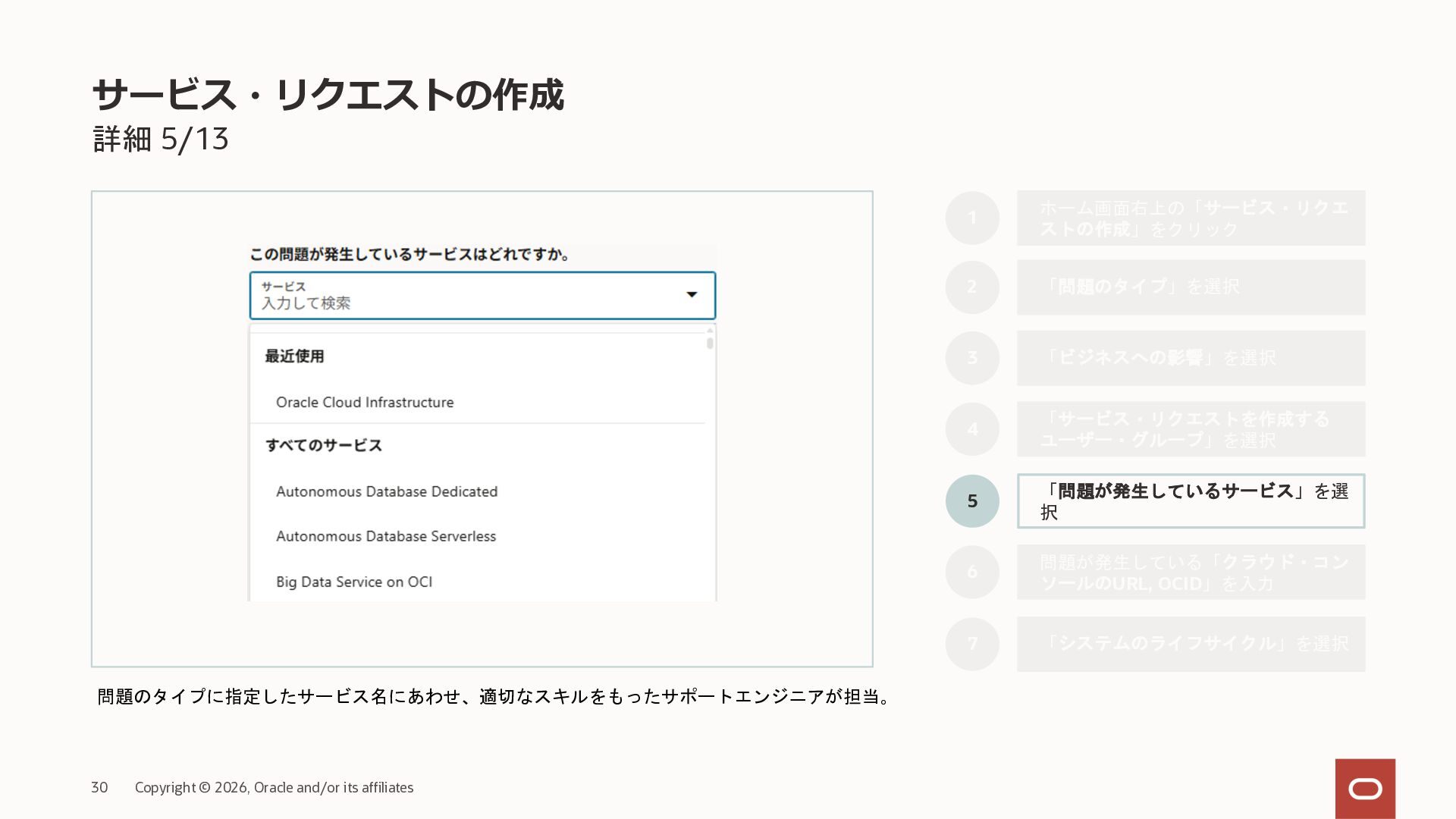Click scrollbar up arrow in service list
1456x819 pixels.
tap(710, 331)
